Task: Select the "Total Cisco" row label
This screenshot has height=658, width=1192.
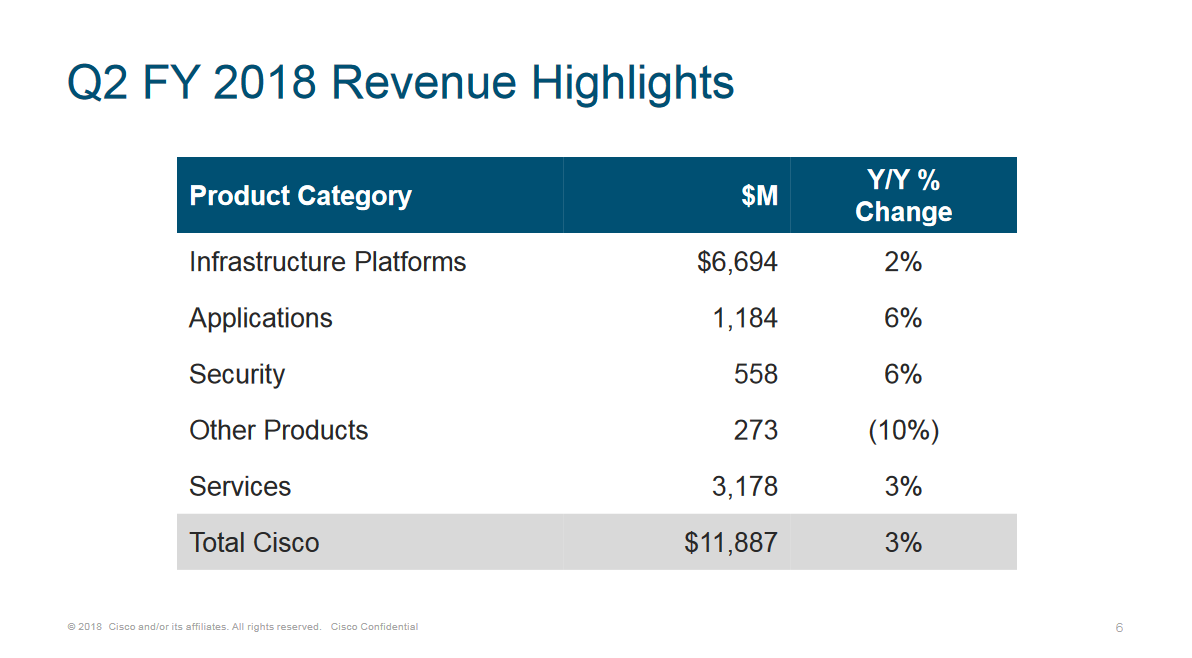Action: coord(255,543)
